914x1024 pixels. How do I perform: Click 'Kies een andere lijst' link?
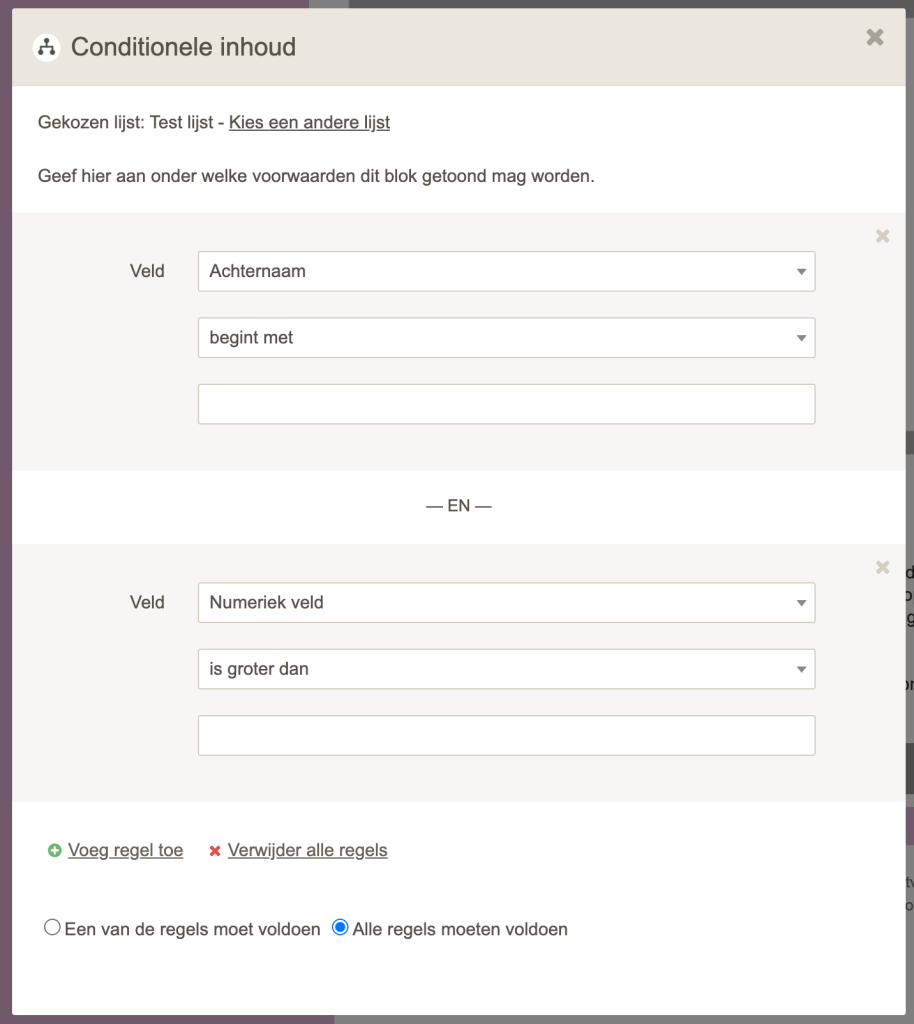coord(309,123)
